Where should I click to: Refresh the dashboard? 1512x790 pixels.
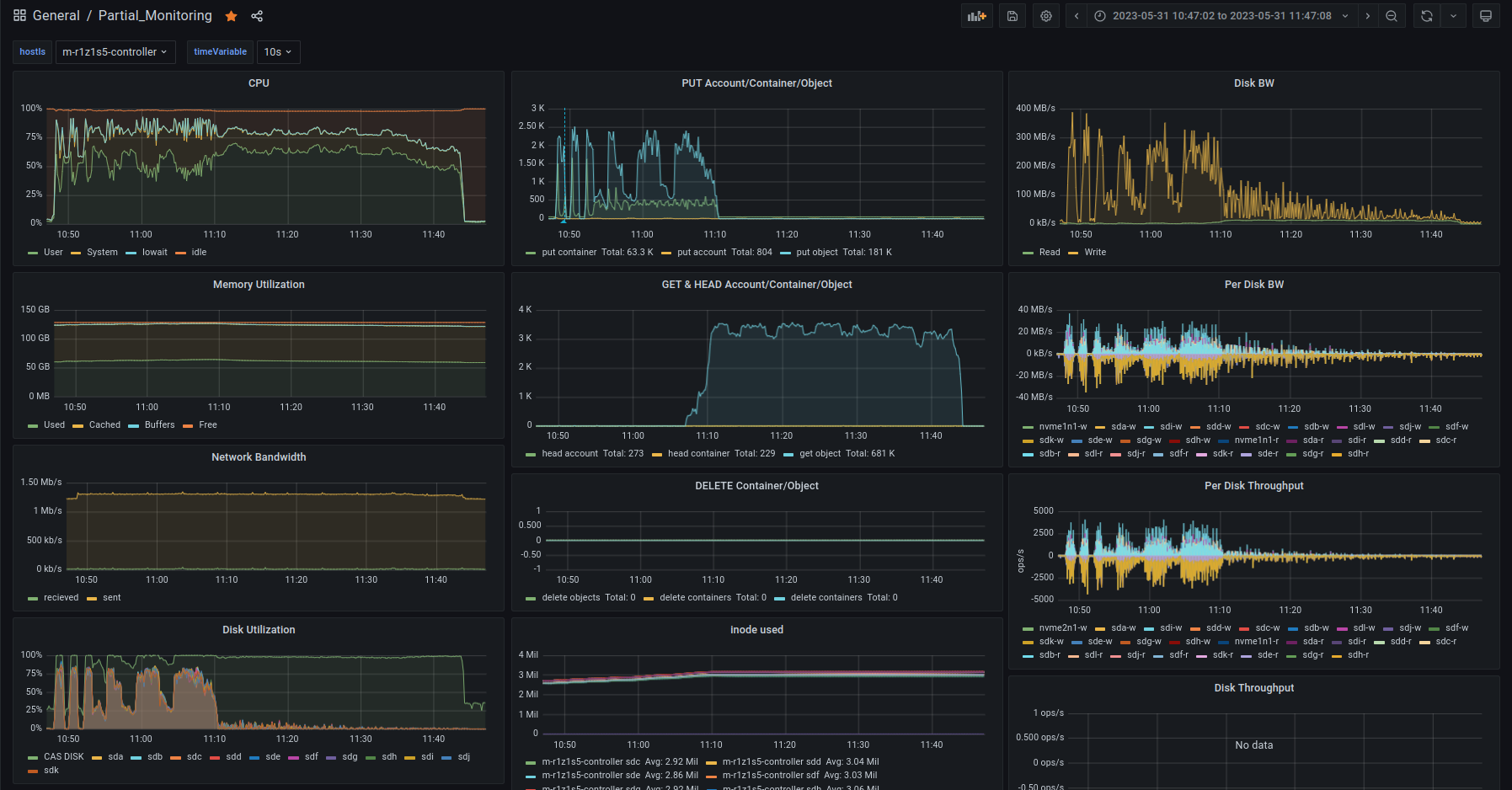point(1426,16)
